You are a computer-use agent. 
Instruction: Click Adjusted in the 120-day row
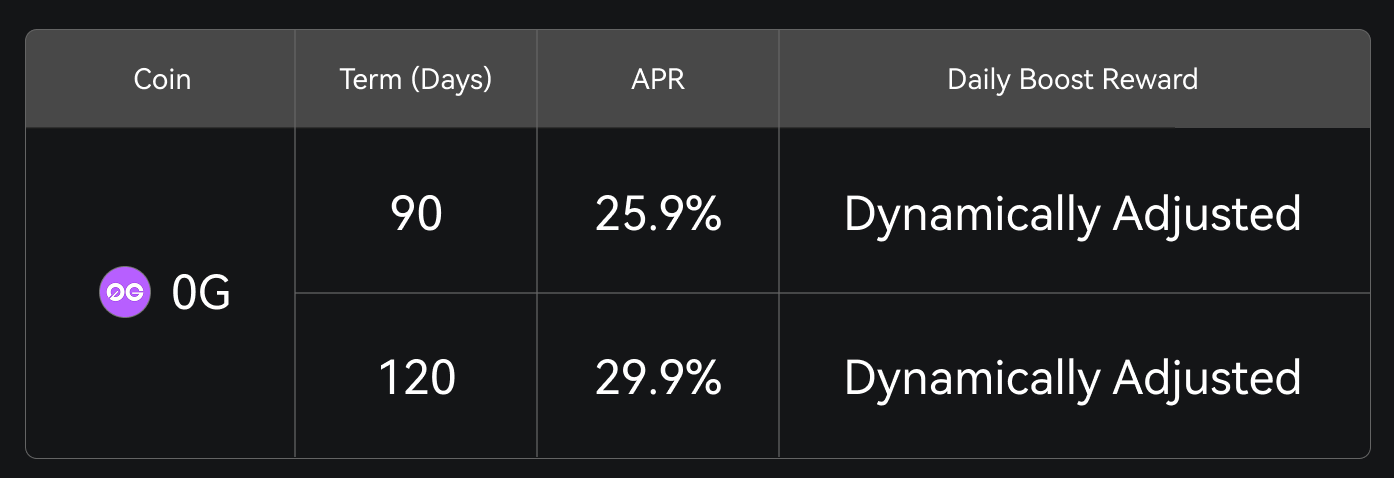[1206, 378]
